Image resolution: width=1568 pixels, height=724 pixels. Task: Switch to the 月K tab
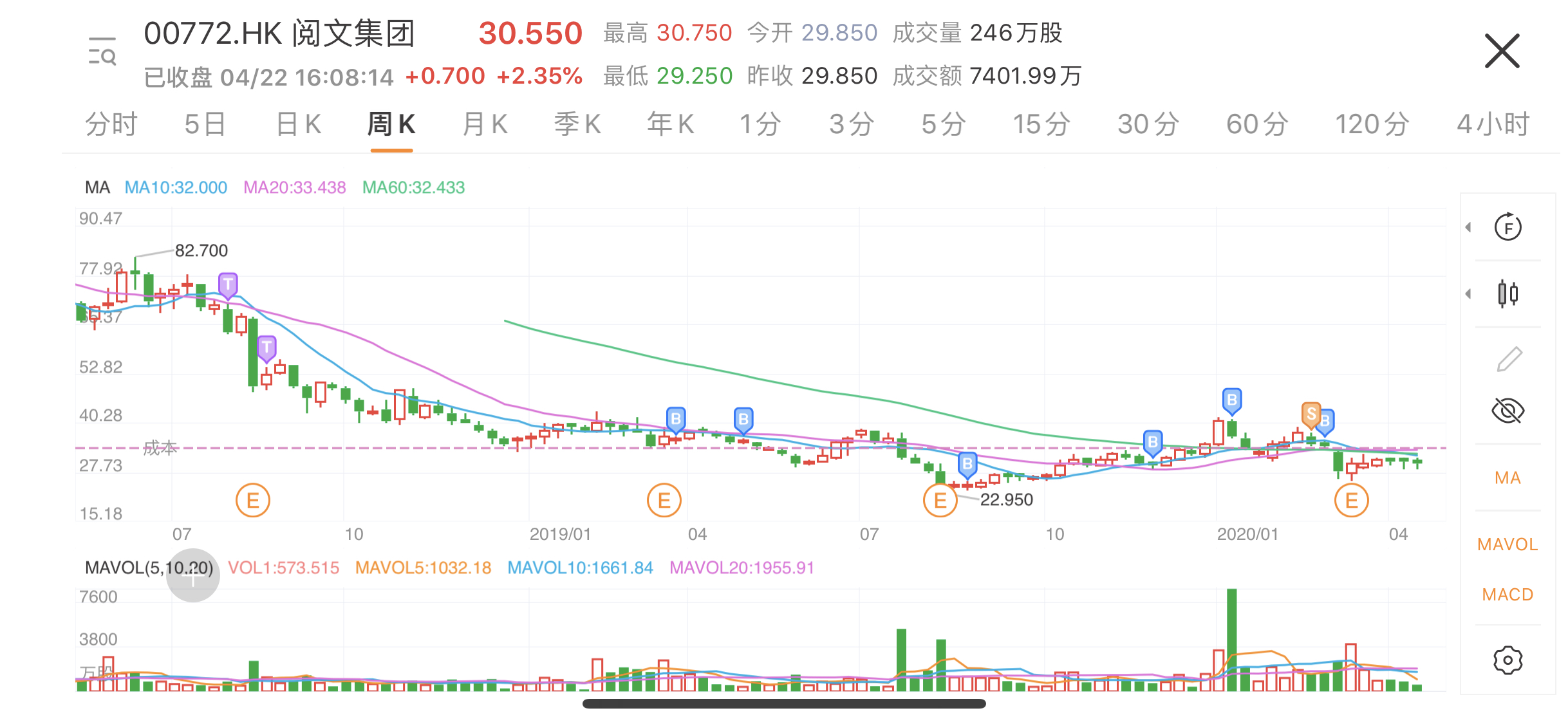(x=485, y=124)
